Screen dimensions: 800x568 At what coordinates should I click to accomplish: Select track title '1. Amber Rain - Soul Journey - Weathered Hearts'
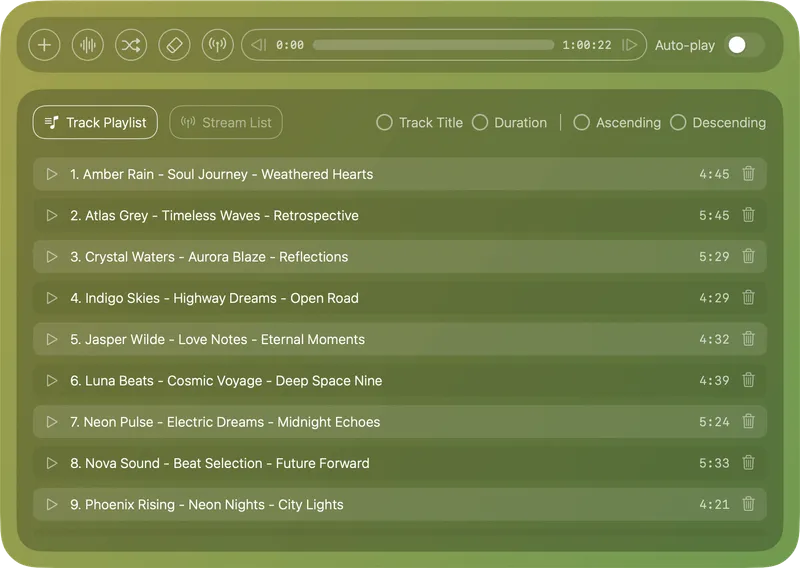point(221,175)
